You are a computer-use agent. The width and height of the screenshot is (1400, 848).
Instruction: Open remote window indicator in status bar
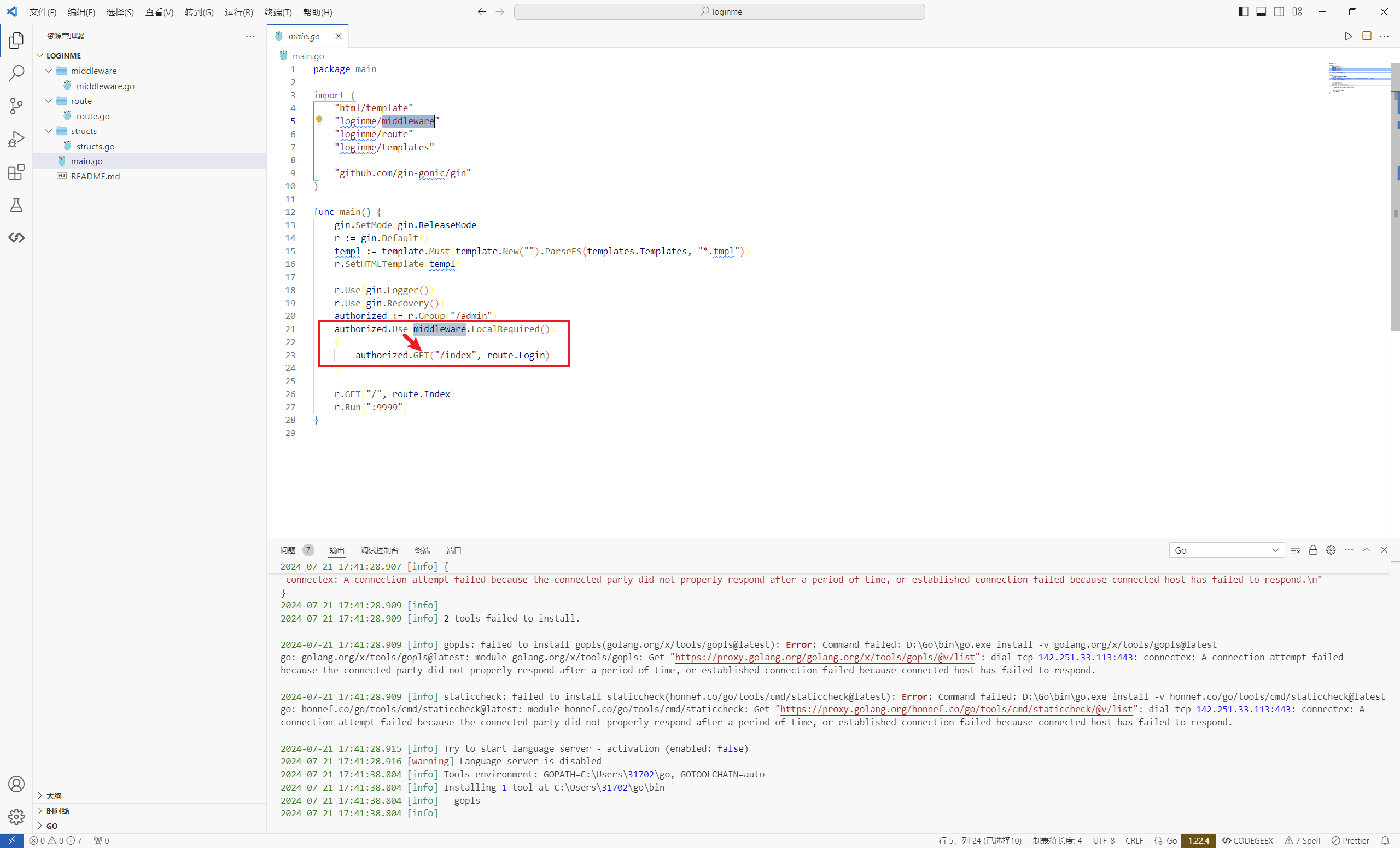(11, 840)
